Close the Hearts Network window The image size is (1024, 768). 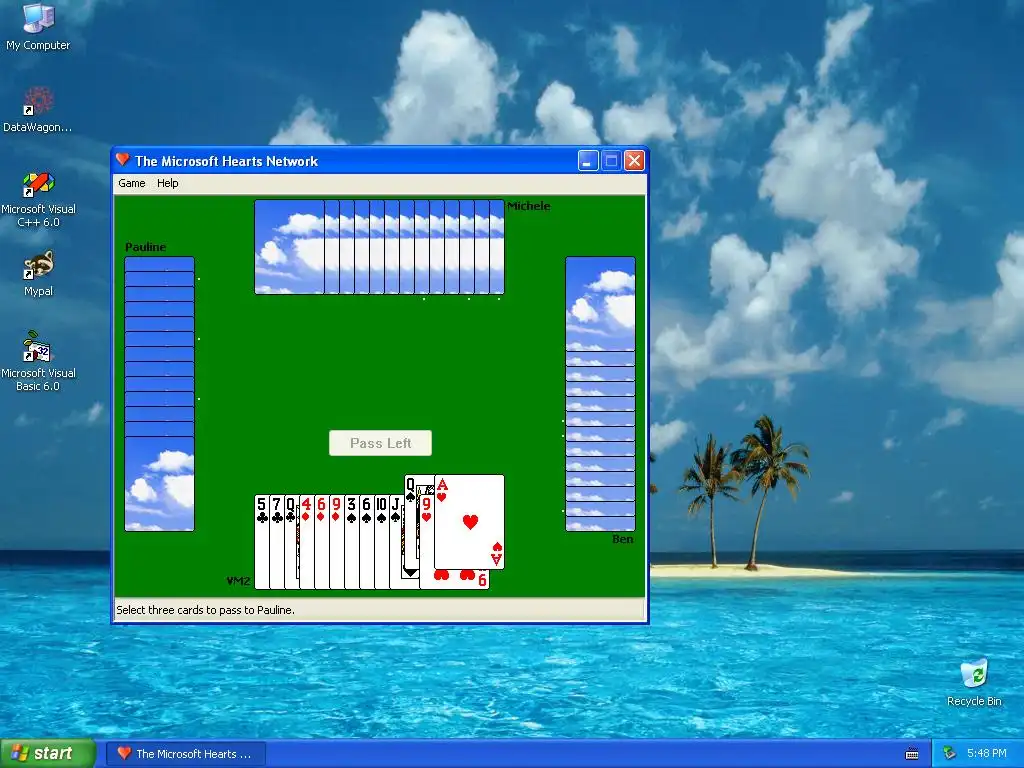[634, 161]
